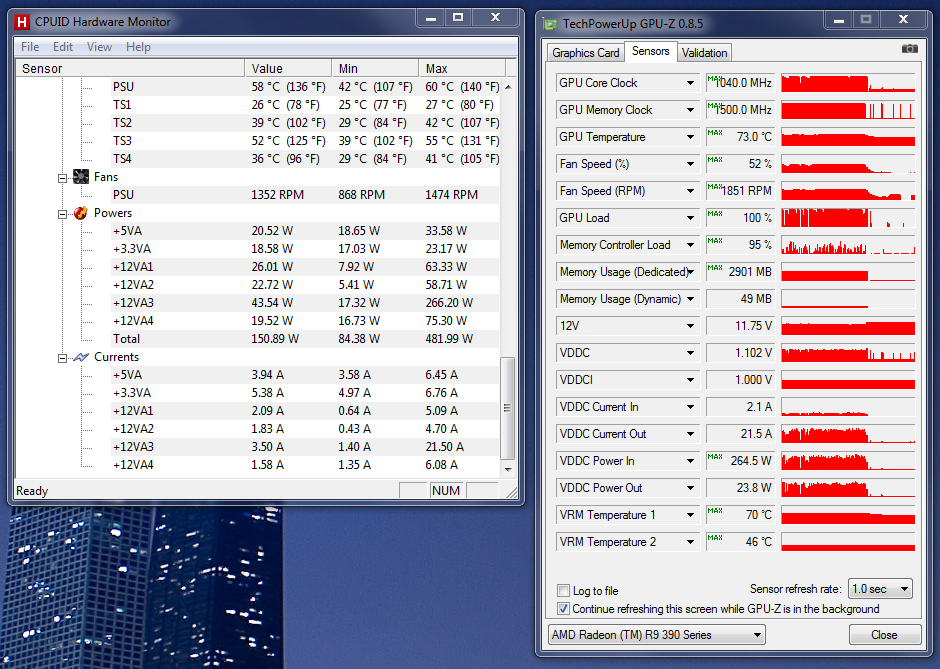Select the Sensors tab in GPU-Z
940x669 pixels.
point(650,52)
